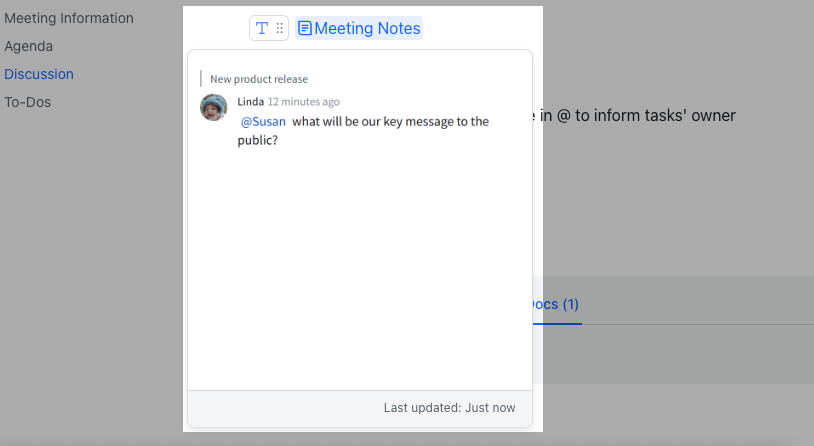Navigate to the To-Dos section

pyautogui.click(x=28, y=102)
